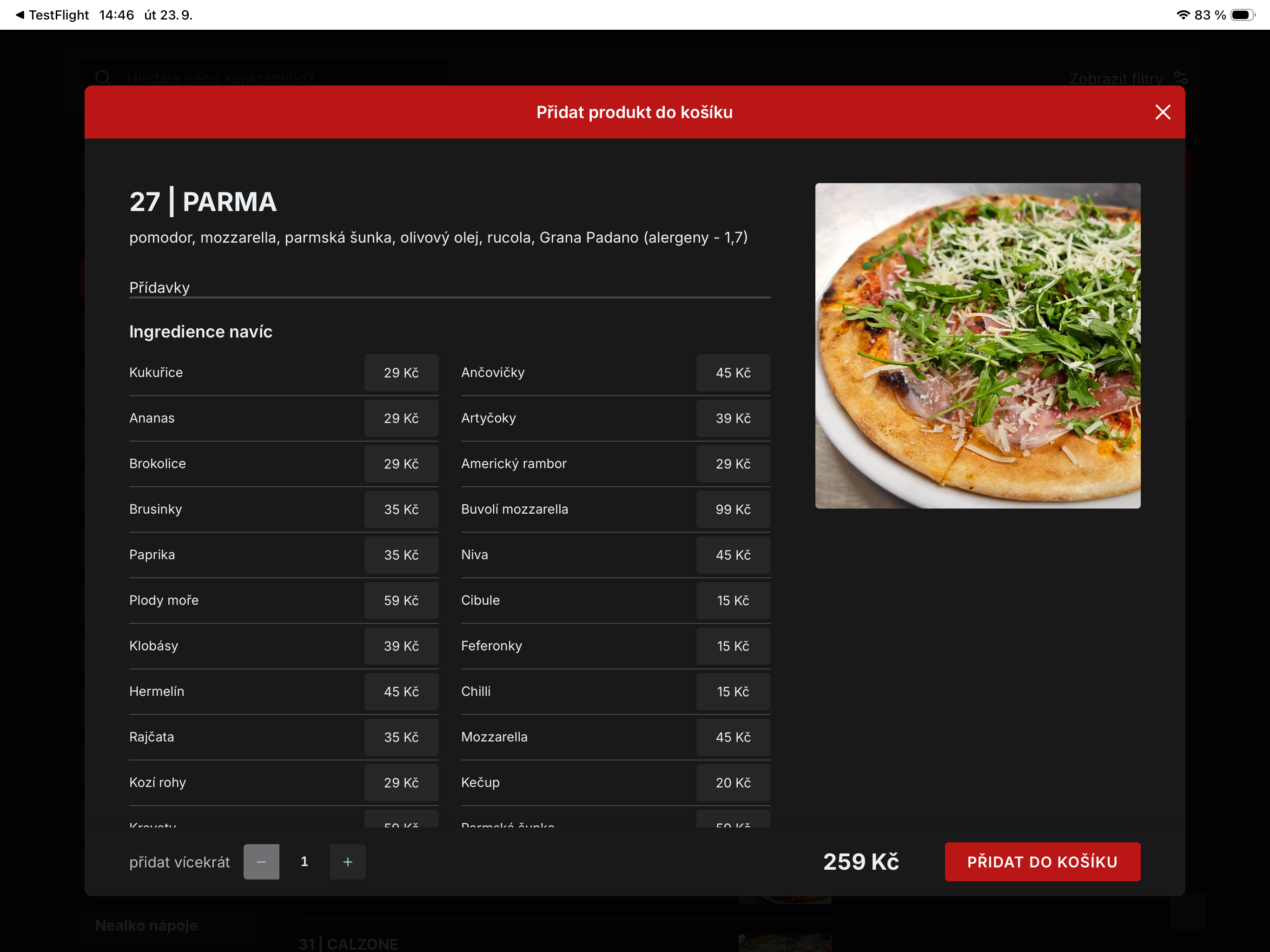Click the přidat vícekrát label

click(179, 862)
